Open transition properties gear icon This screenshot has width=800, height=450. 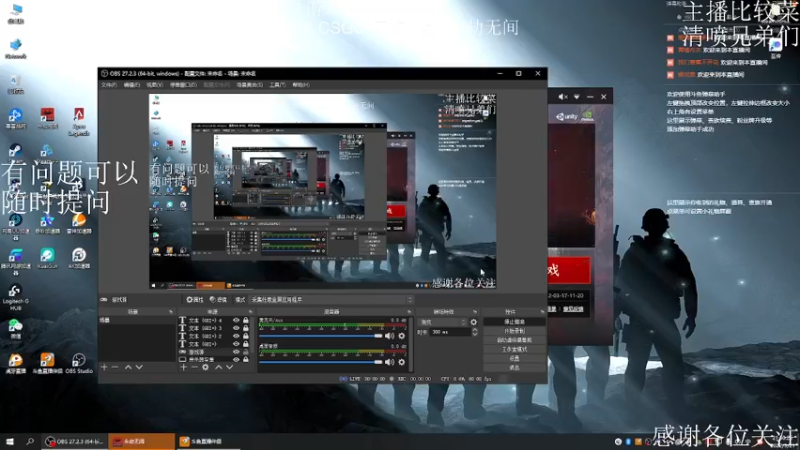tap(473, 322)
